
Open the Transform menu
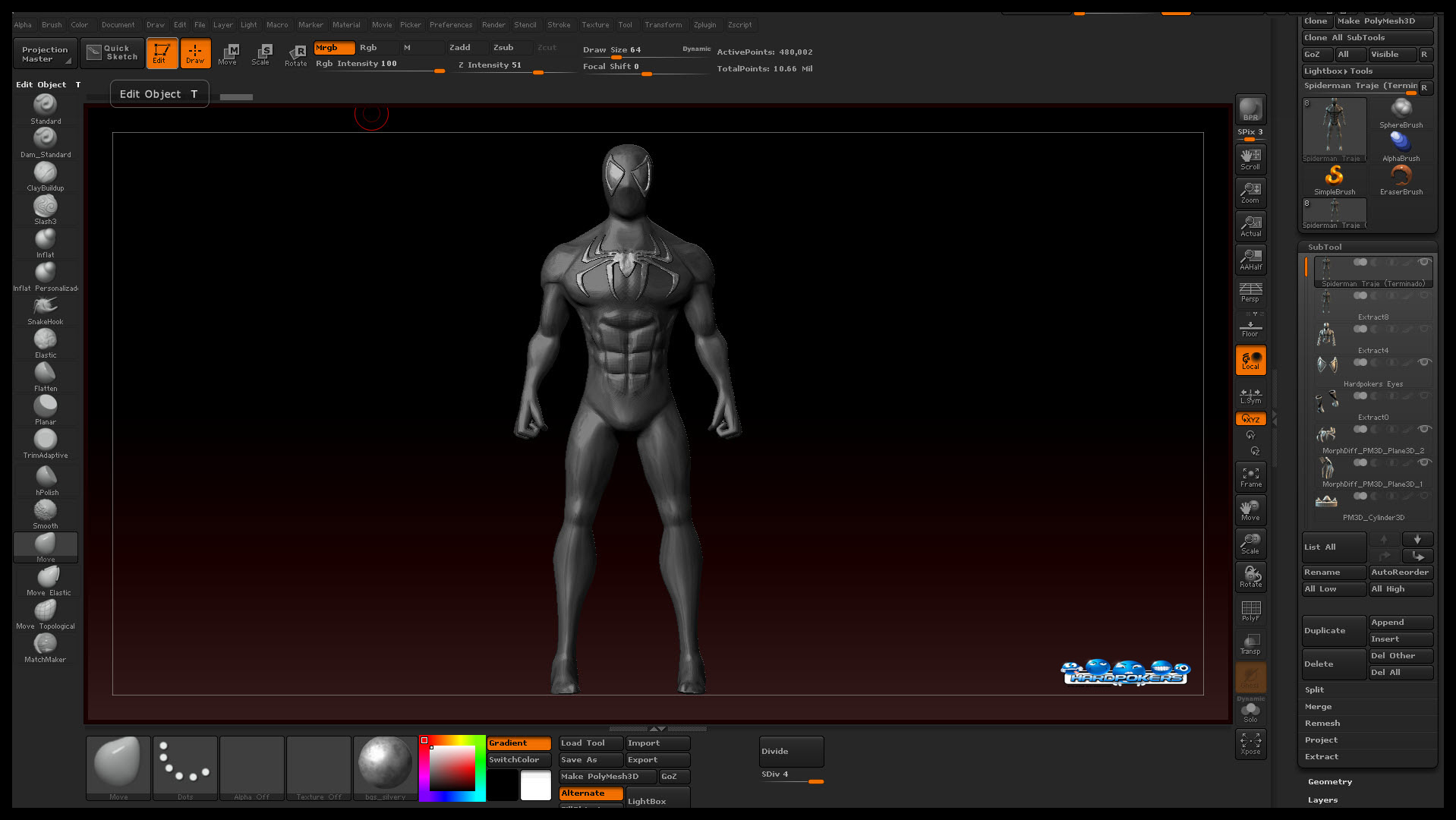tap(663, 25)
